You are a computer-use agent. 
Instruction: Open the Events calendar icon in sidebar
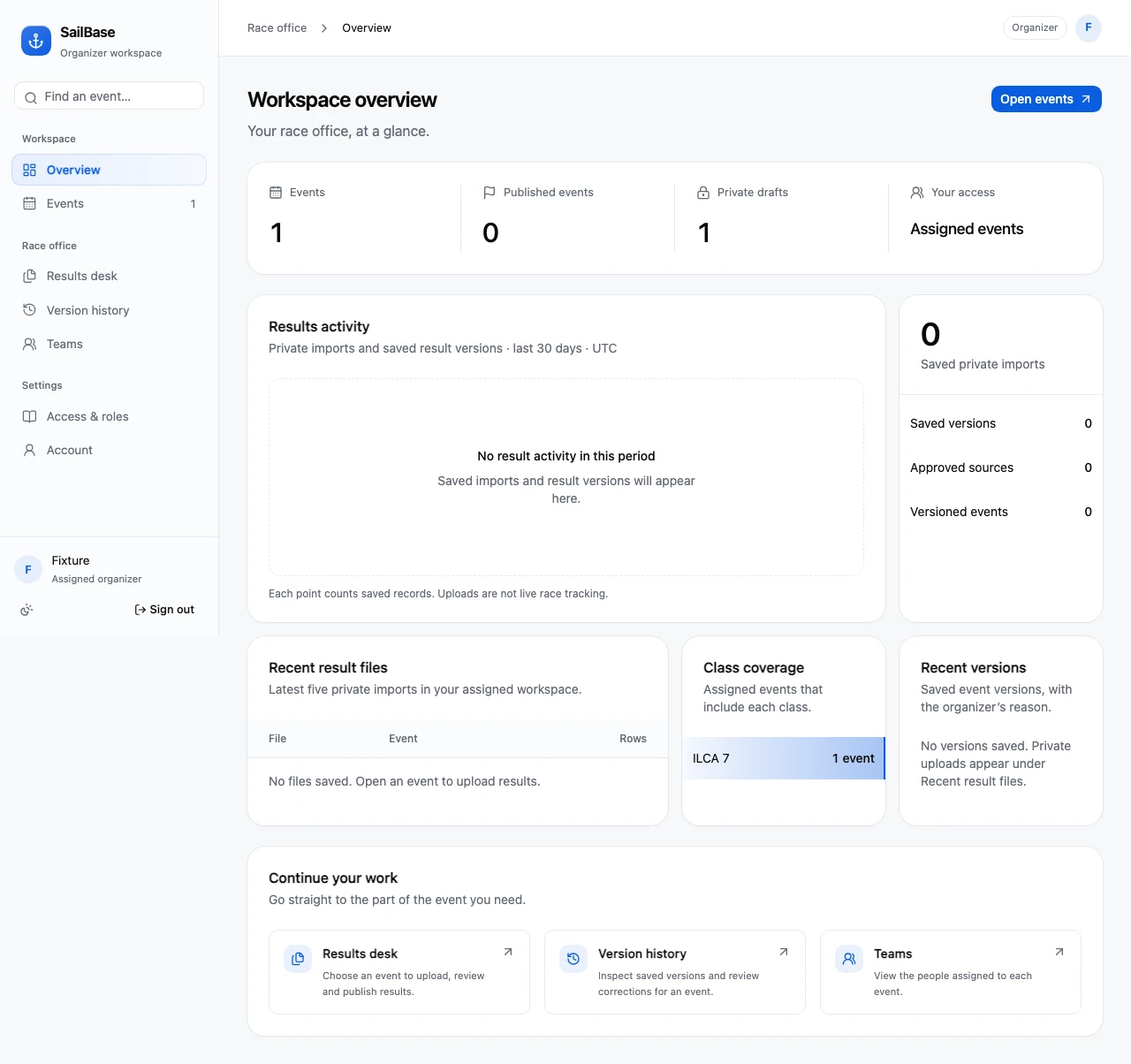(29, 203)
